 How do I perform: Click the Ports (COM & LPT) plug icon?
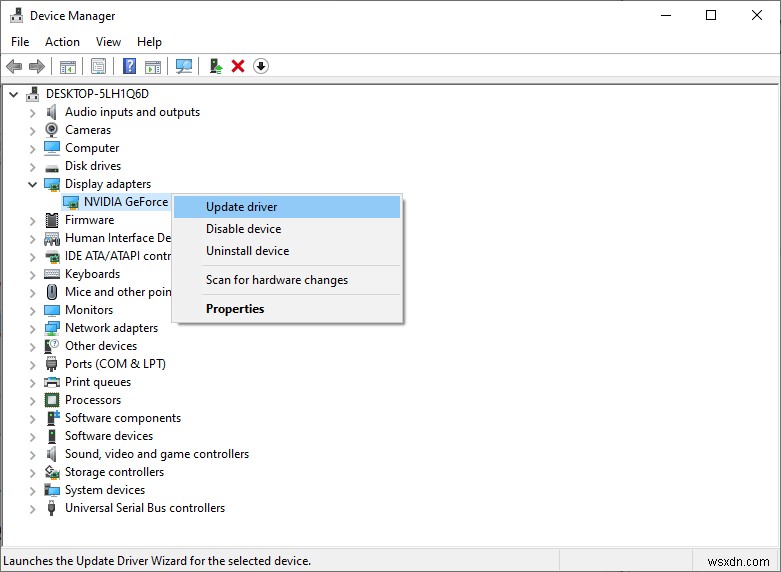pos(52,364)
